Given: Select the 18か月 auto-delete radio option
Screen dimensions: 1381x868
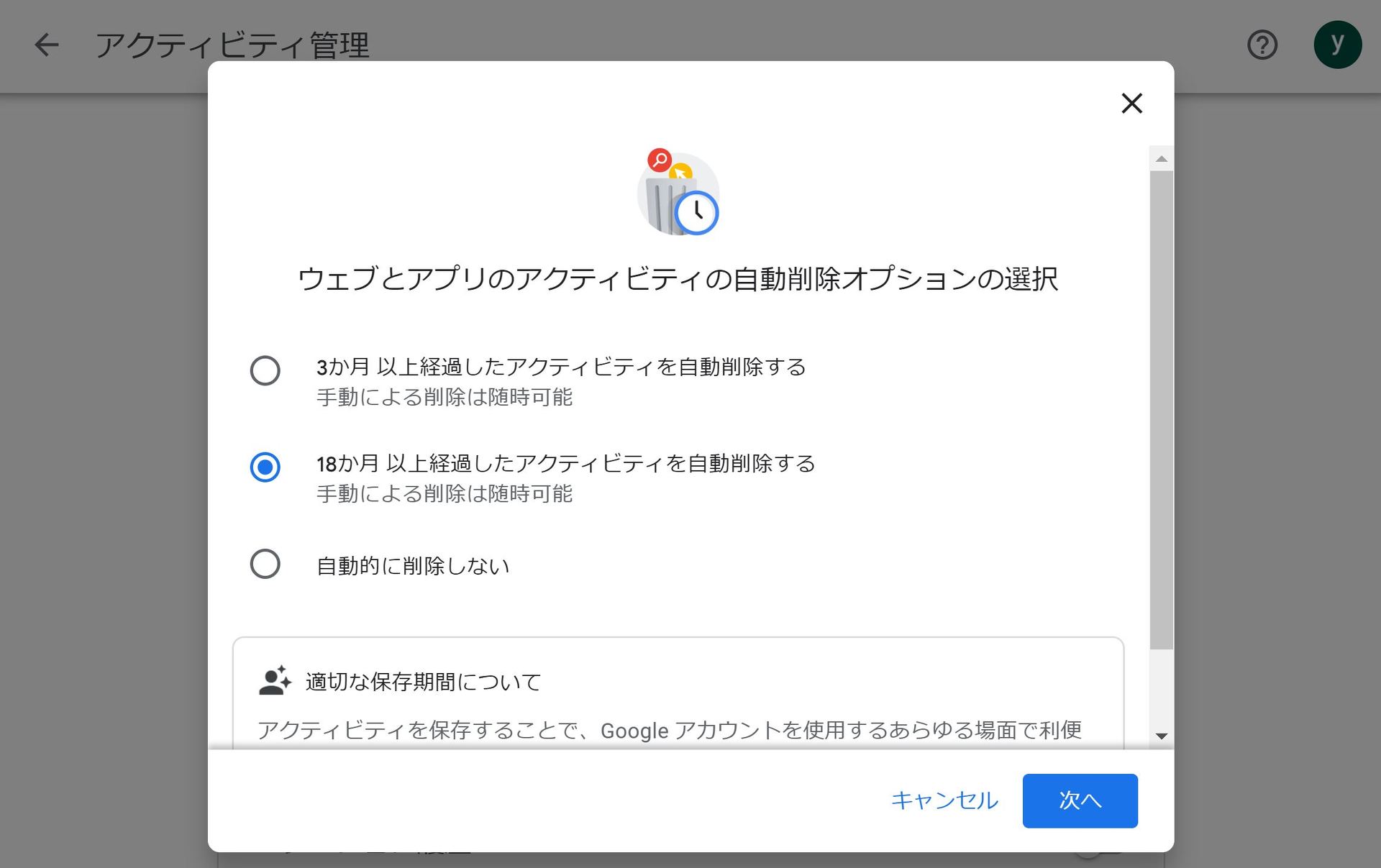Looking at the screenshot, I should click(265, 467).
